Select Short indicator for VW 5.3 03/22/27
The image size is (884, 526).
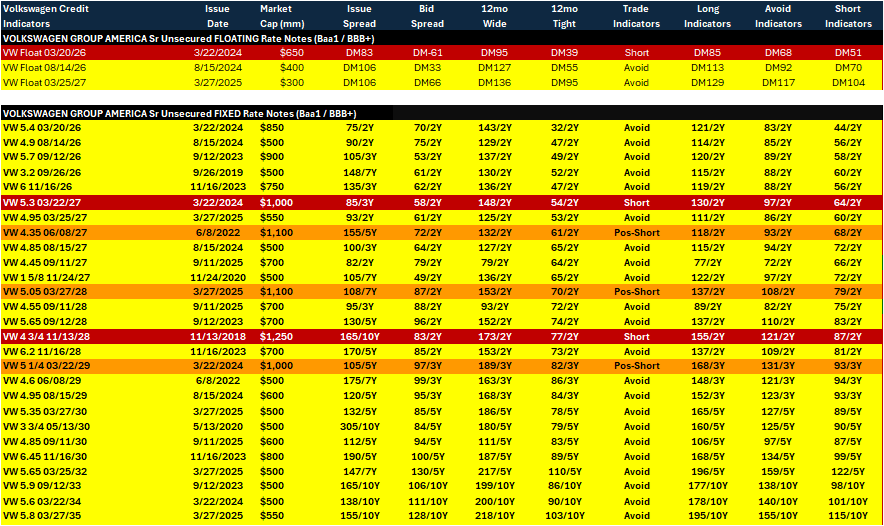coord(637,203)
